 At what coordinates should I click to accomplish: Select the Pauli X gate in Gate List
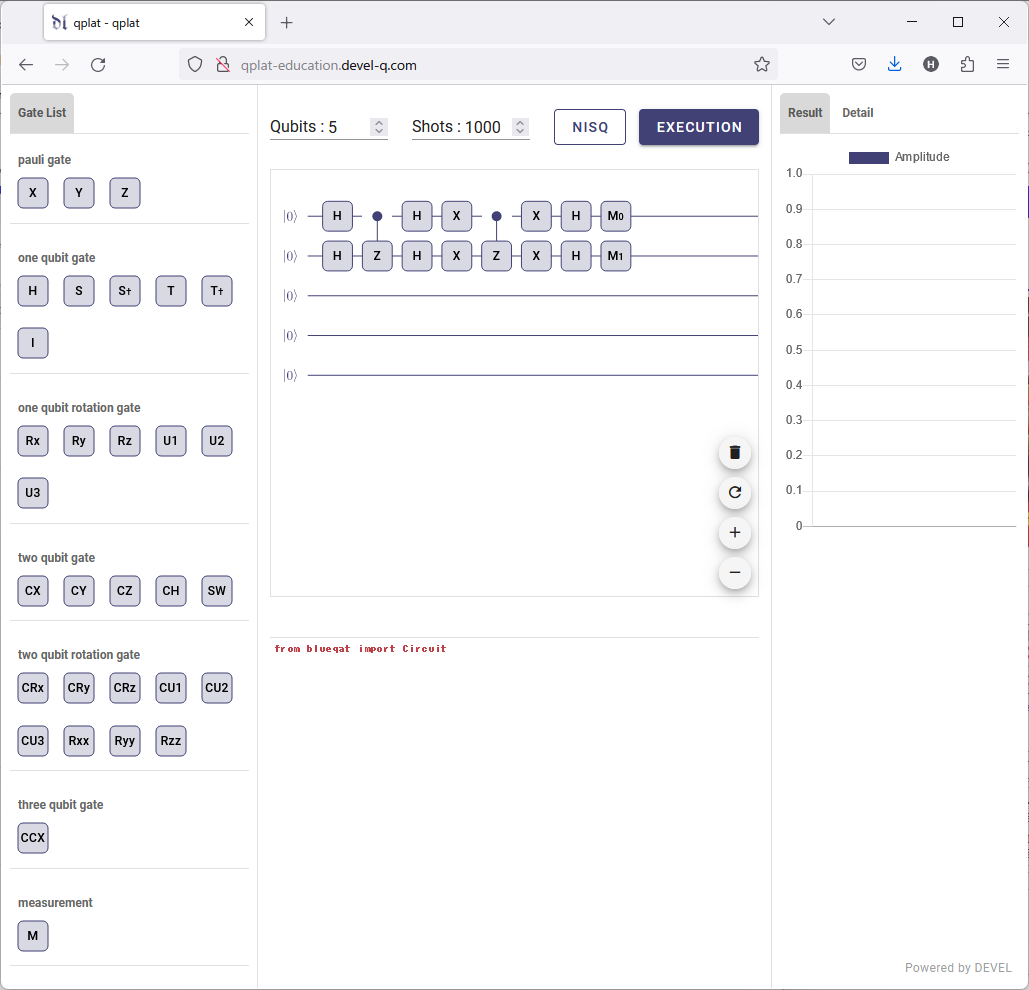[x=33, y=193]
